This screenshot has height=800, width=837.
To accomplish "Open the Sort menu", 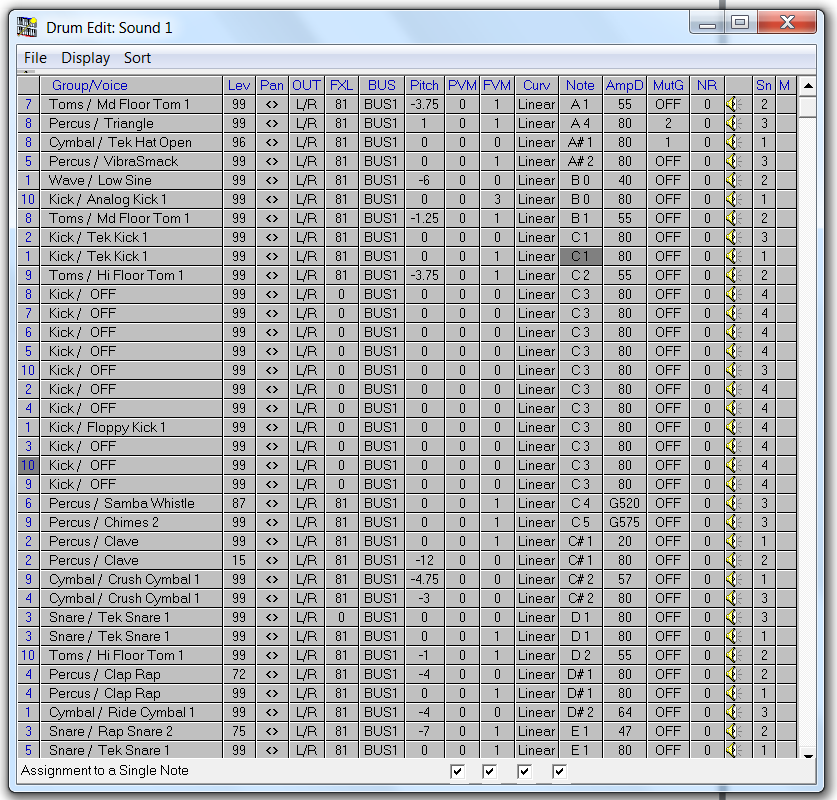I will tap(137, 58).
